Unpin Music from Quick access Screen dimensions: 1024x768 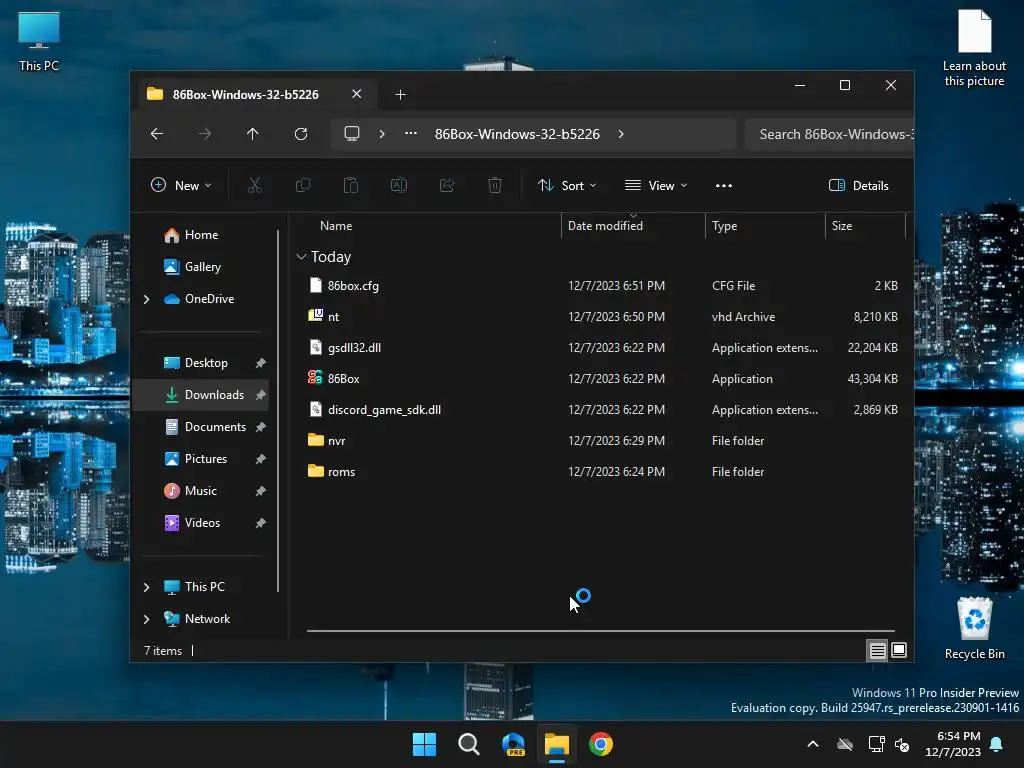point(261,490)
